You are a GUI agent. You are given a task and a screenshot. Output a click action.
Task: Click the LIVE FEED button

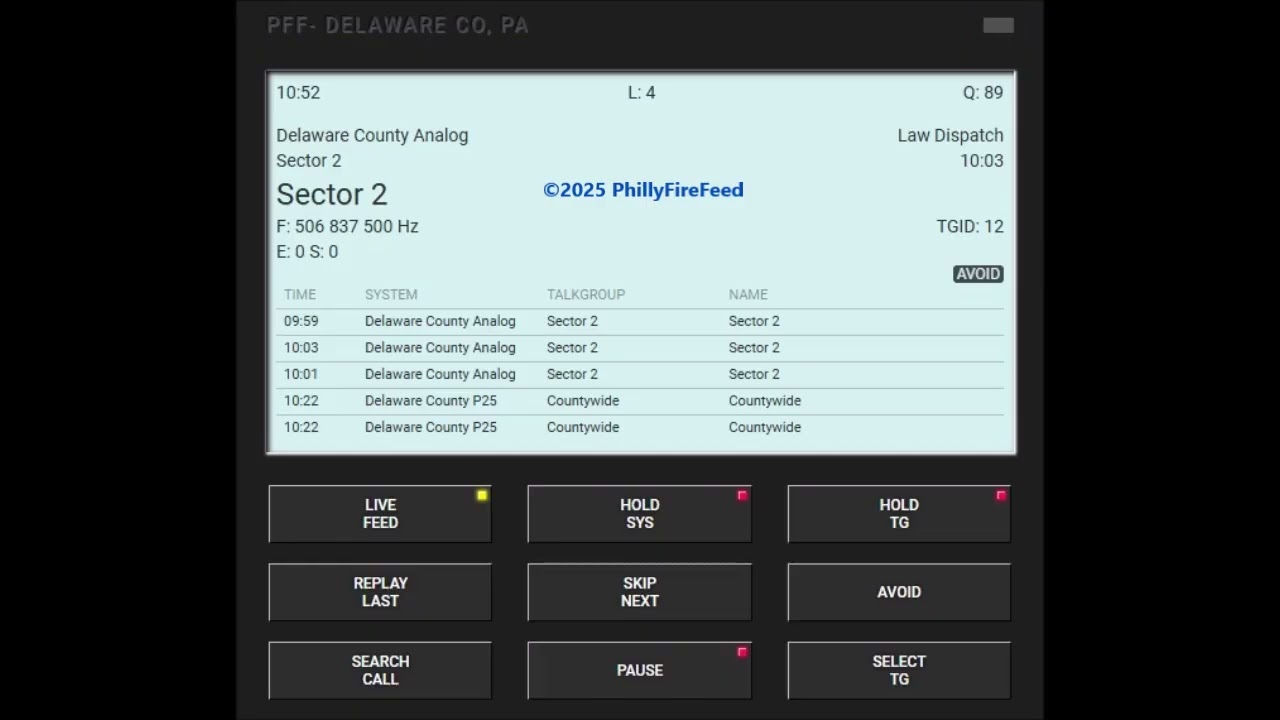pos(380,514)
